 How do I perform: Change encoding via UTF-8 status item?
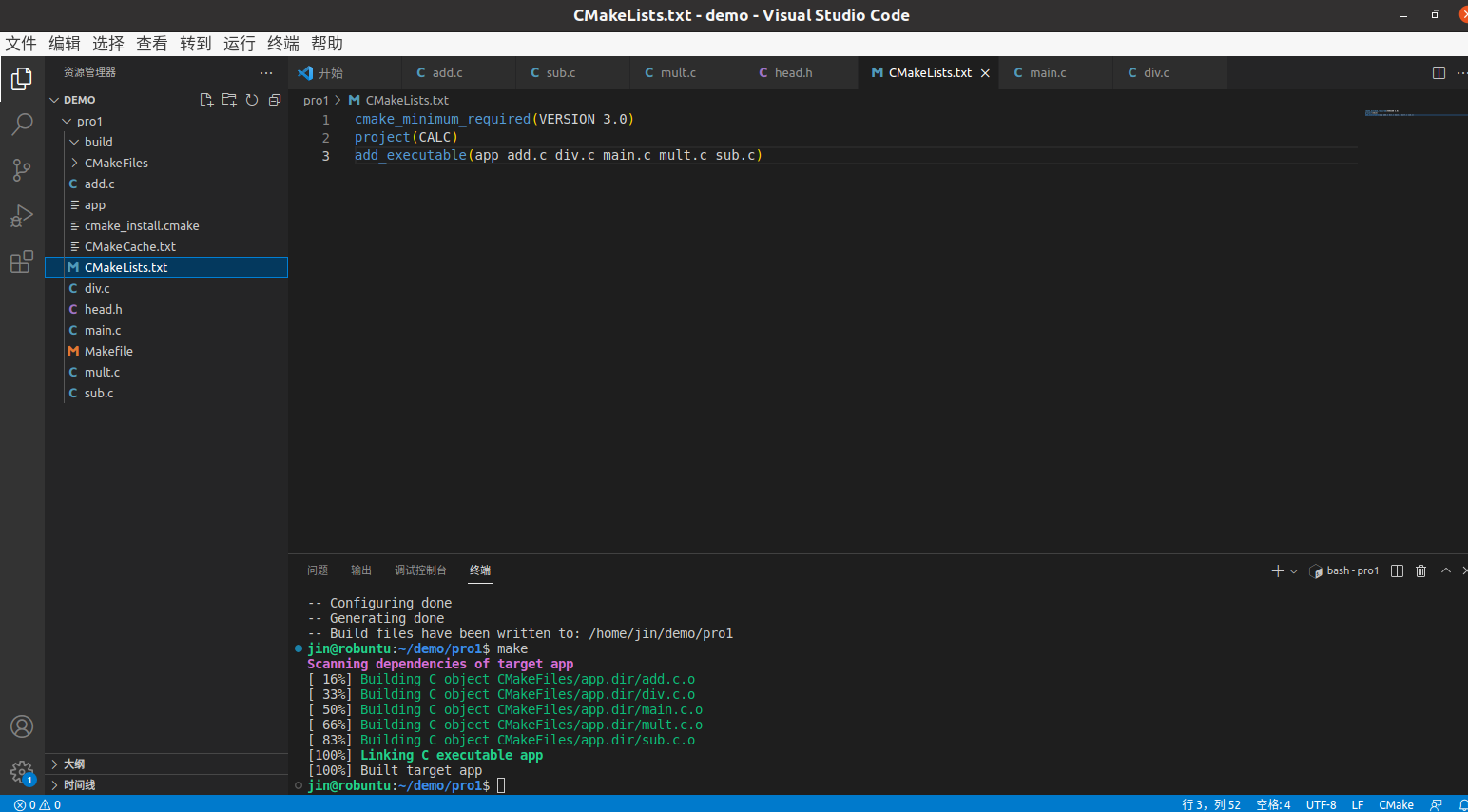click(1321, 804)
